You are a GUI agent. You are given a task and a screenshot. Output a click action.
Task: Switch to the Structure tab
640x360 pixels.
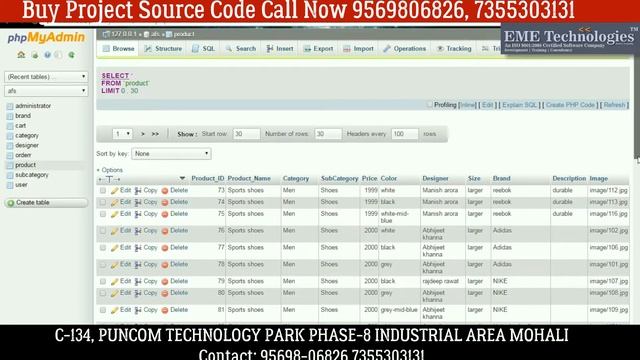pos(163,49)
